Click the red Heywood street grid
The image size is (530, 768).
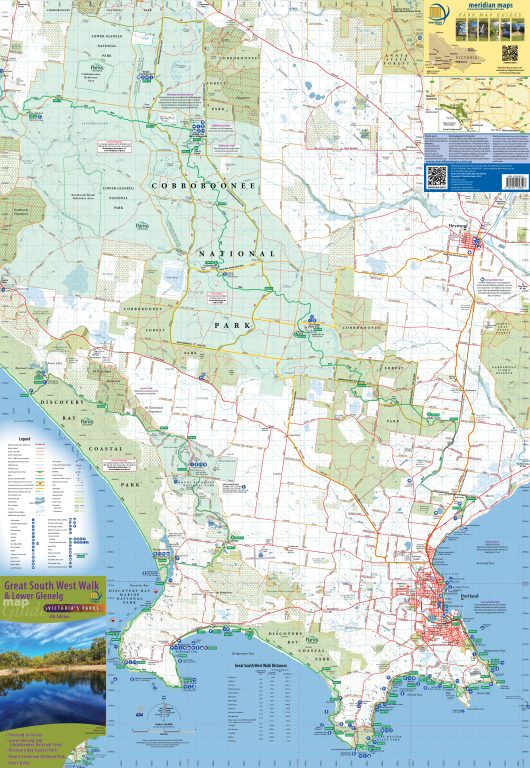471,241
